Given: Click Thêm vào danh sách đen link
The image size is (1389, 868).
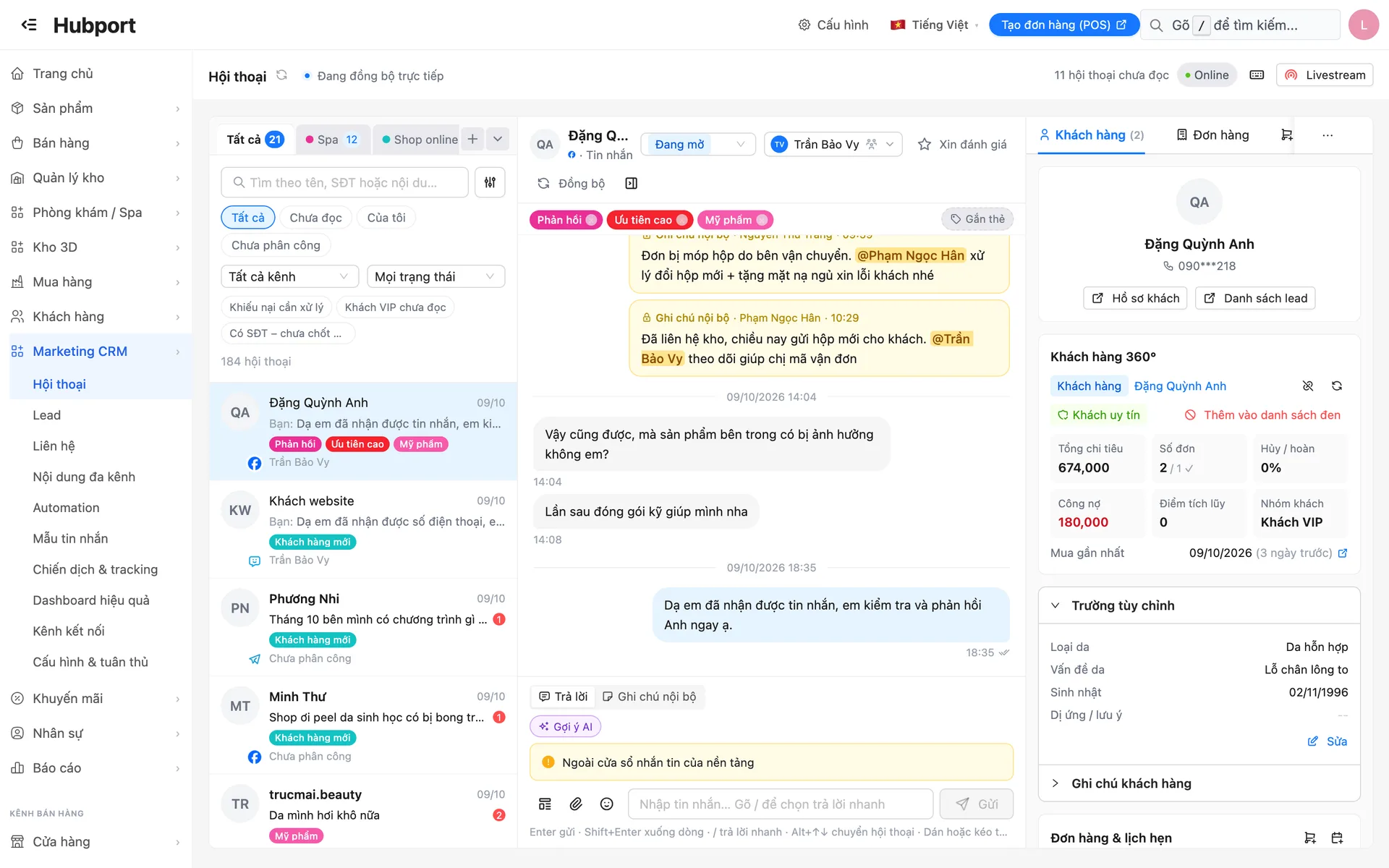Looking at the screenshot, I should click(x=1262, y=415).
